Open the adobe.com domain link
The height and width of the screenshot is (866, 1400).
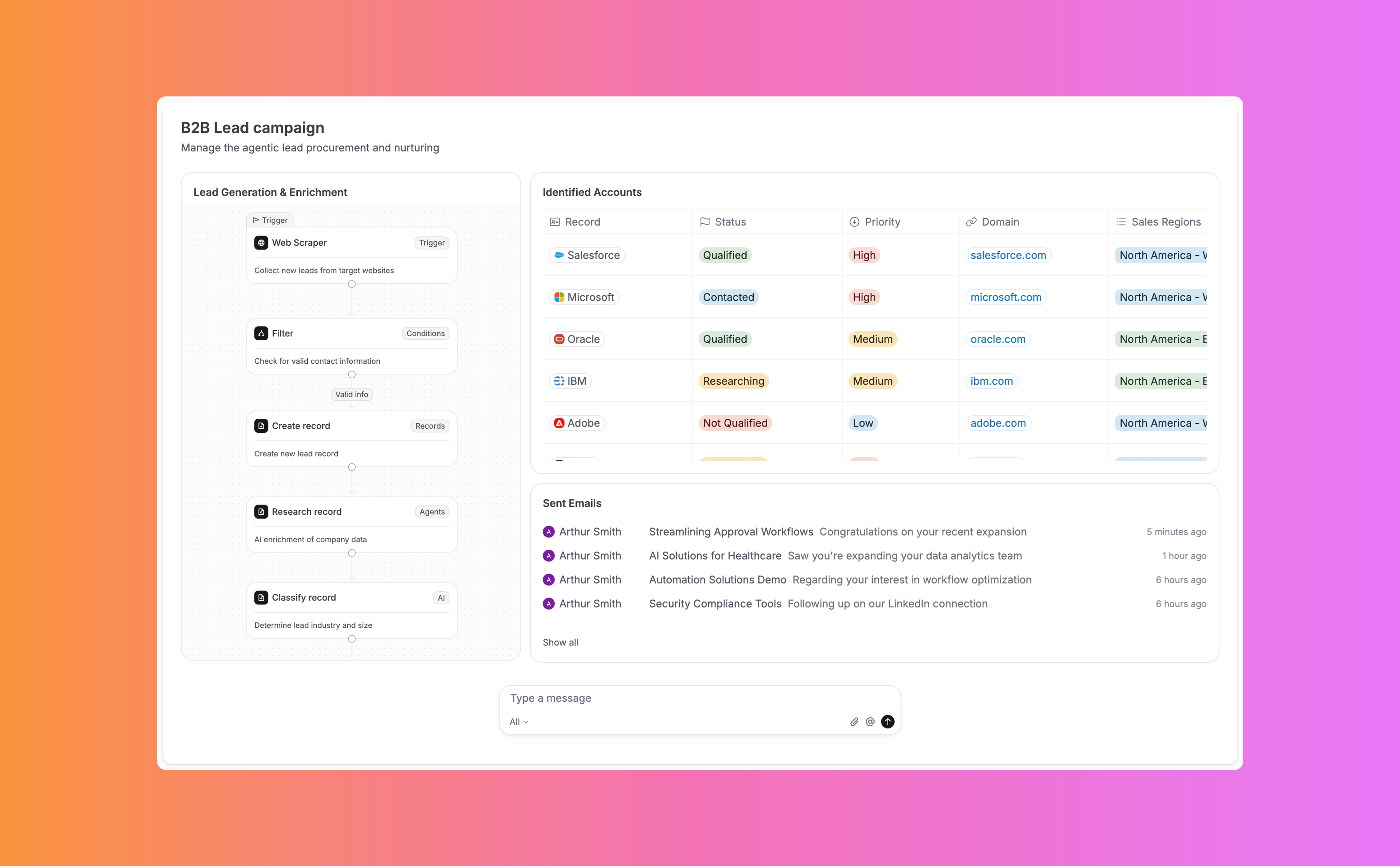click(998, 423)
